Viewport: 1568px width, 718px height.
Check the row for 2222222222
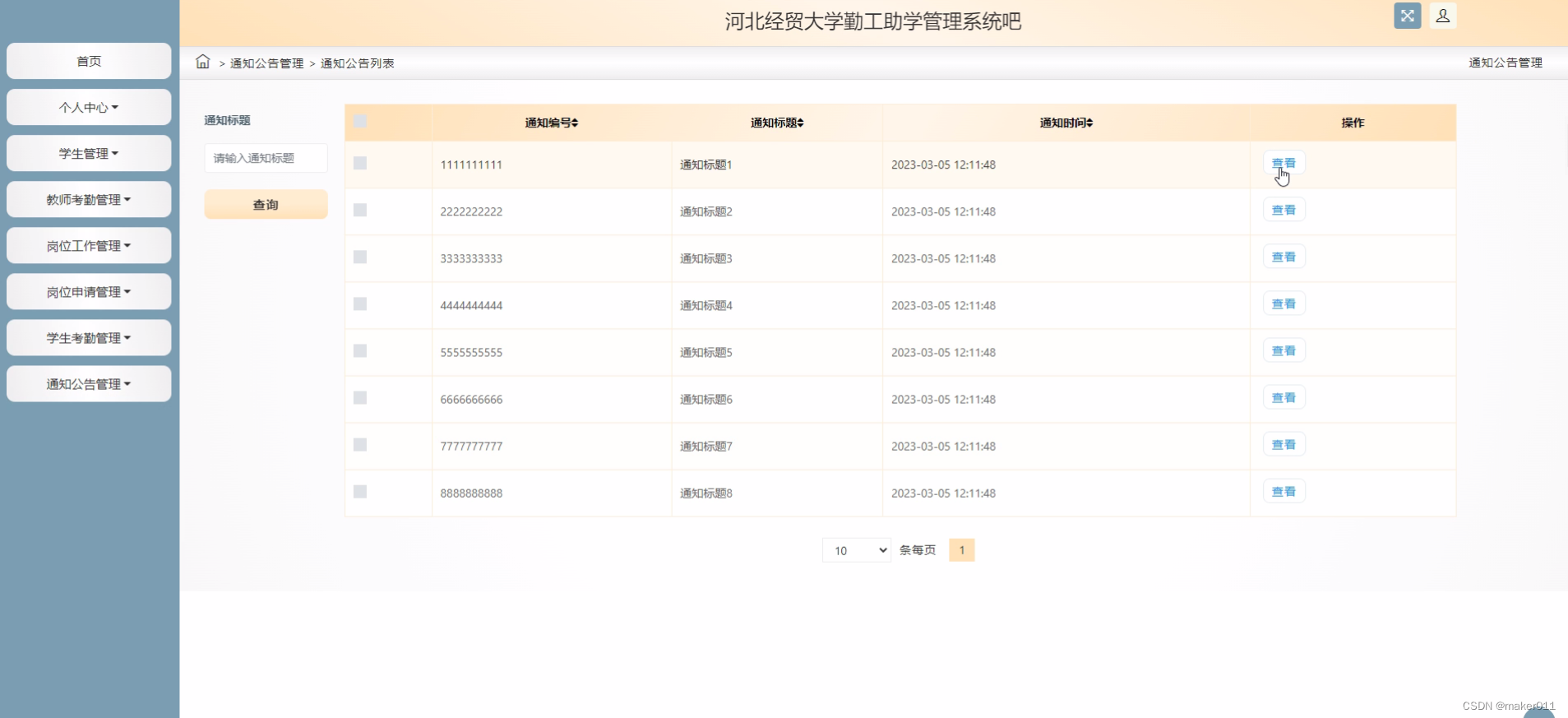(360, 210)
